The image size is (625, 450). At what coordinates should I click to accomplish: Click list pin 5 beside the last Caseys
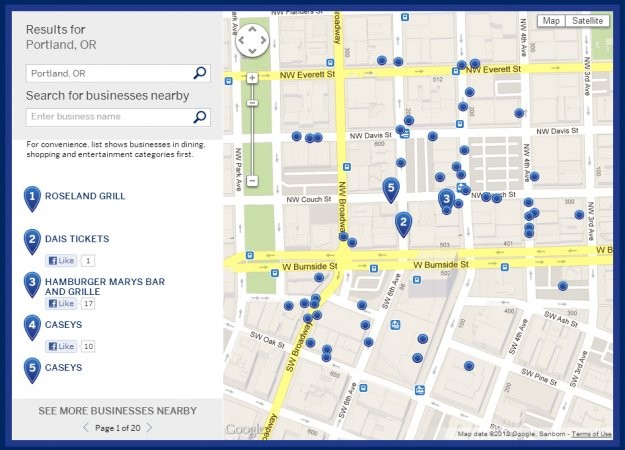(32, 370)
